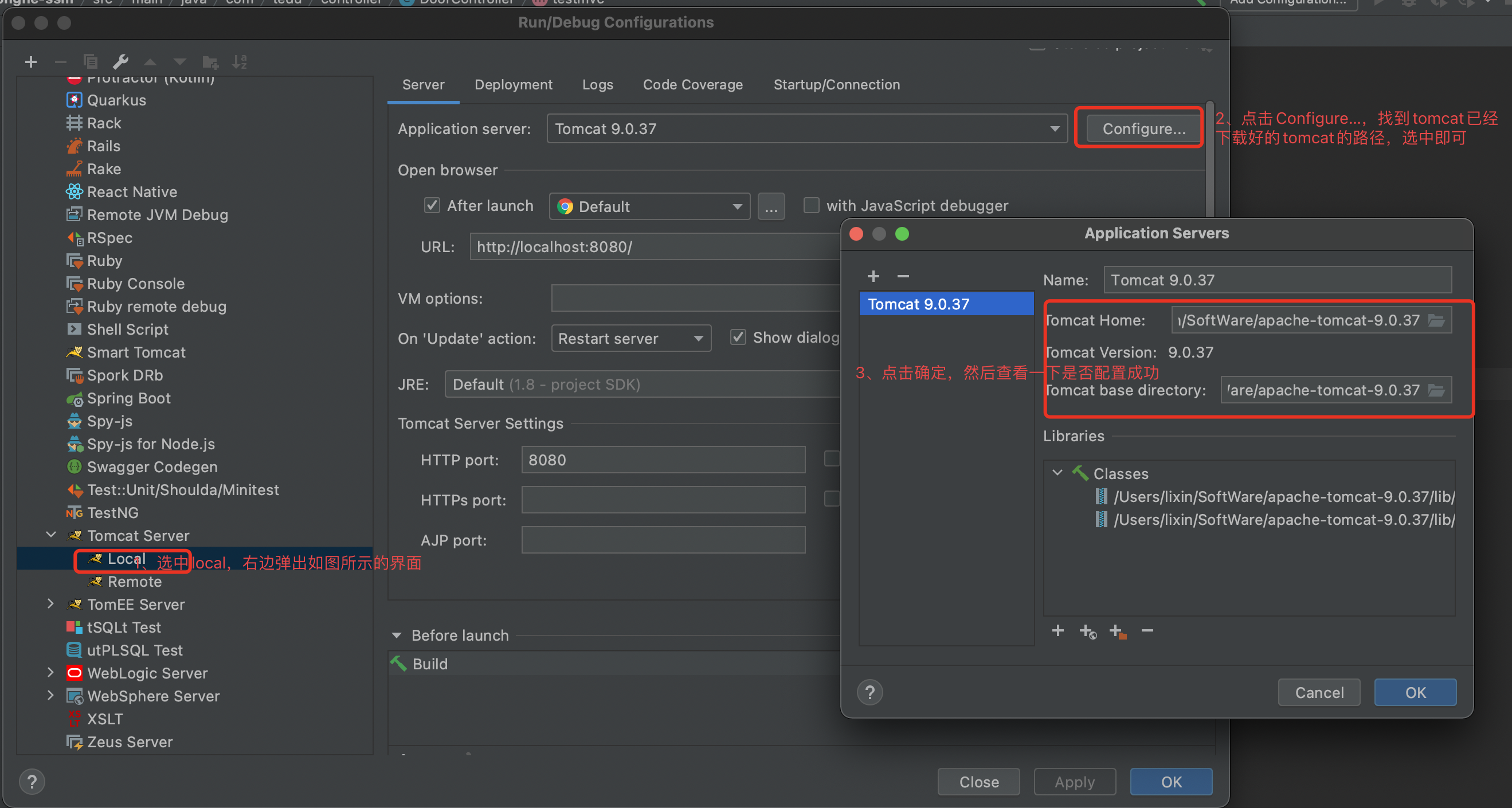Collapse the Tomcat Server tree node
The image size is (1512, 808).
tap(51, 535)
